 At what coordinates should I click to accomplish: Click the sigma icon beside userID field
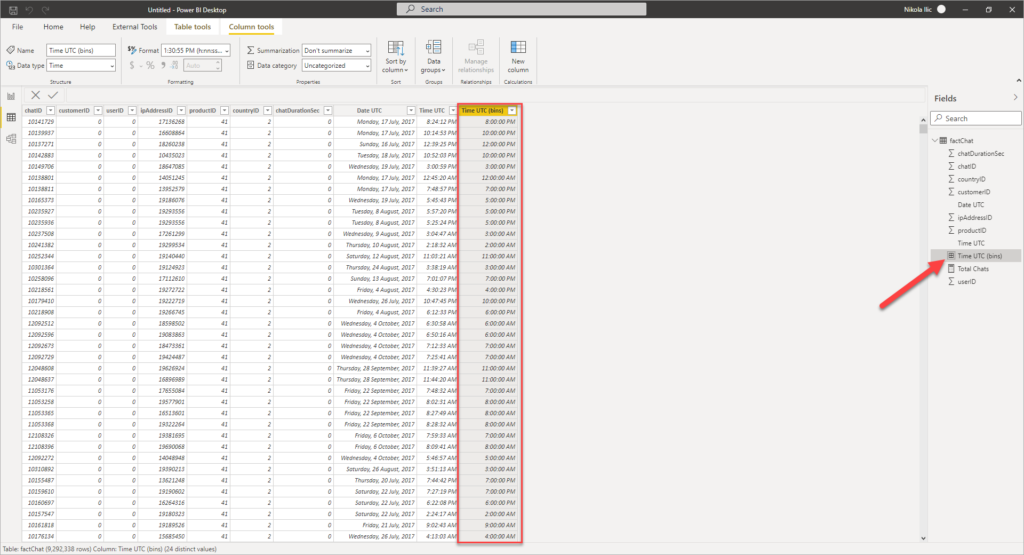pos(951,281)
